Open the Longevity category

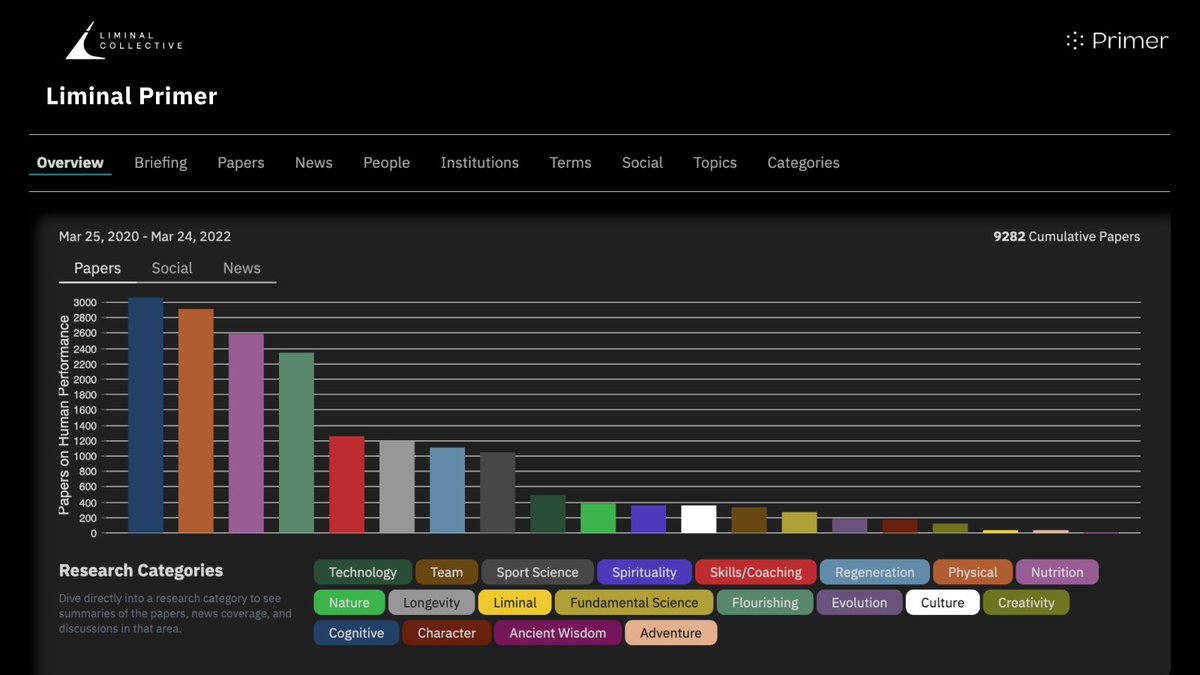(x=432, y=602)
